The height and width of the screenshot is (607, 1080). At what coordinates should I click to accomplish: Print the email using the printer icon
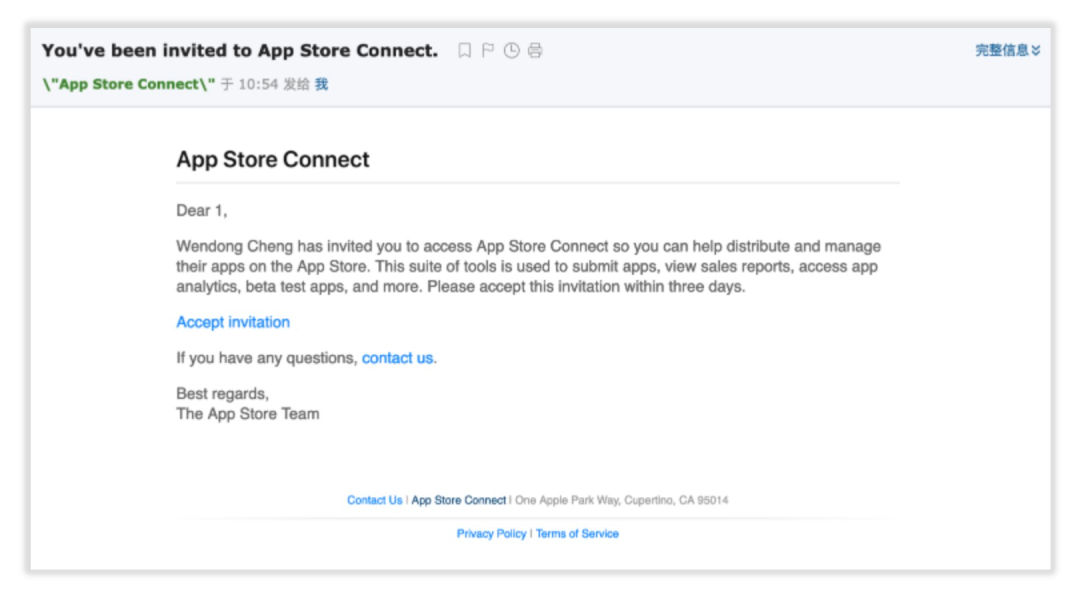pos(535,50)
